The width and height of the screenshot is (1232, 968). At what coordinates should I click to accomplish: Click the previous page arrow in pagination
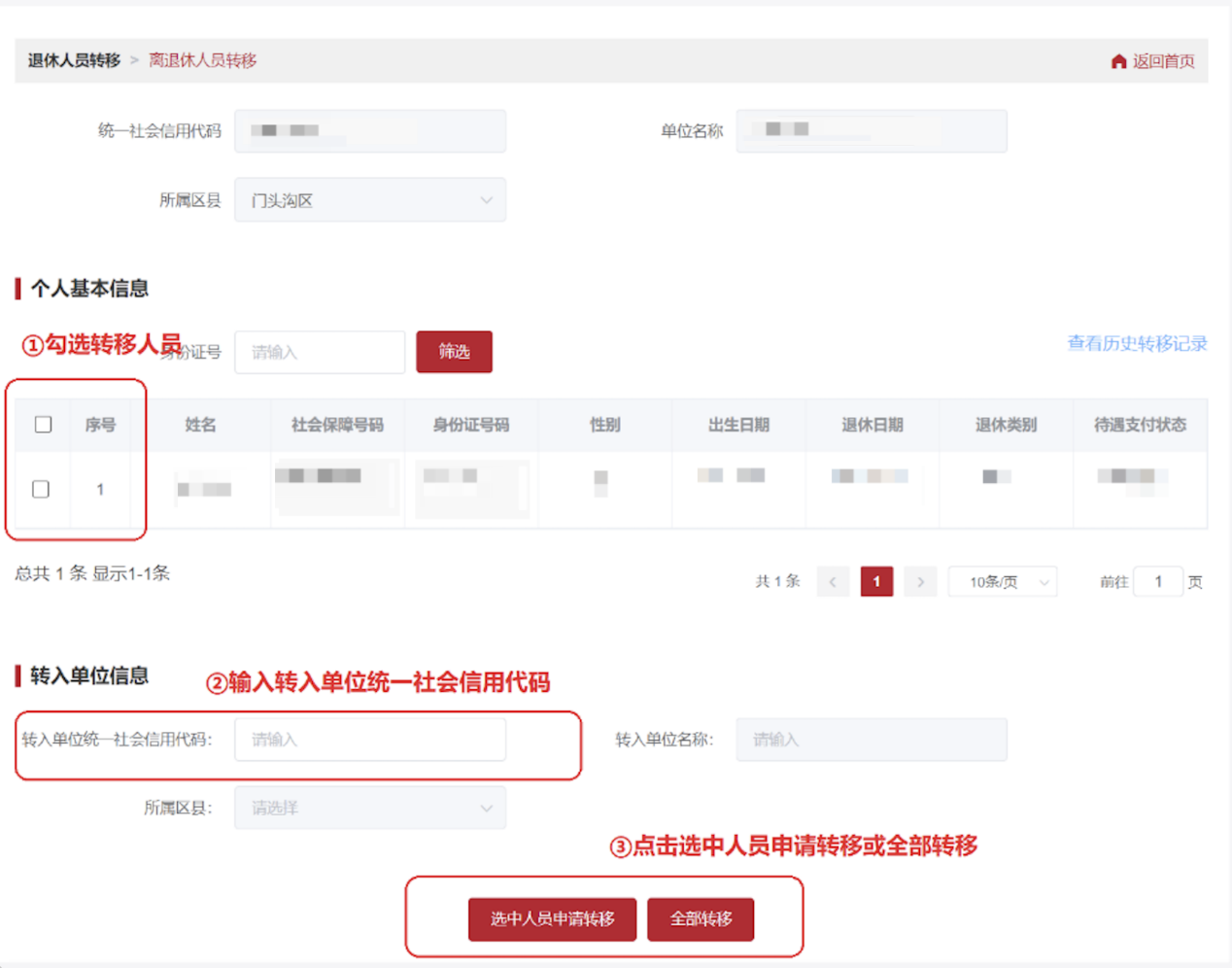tap(833, 581)
